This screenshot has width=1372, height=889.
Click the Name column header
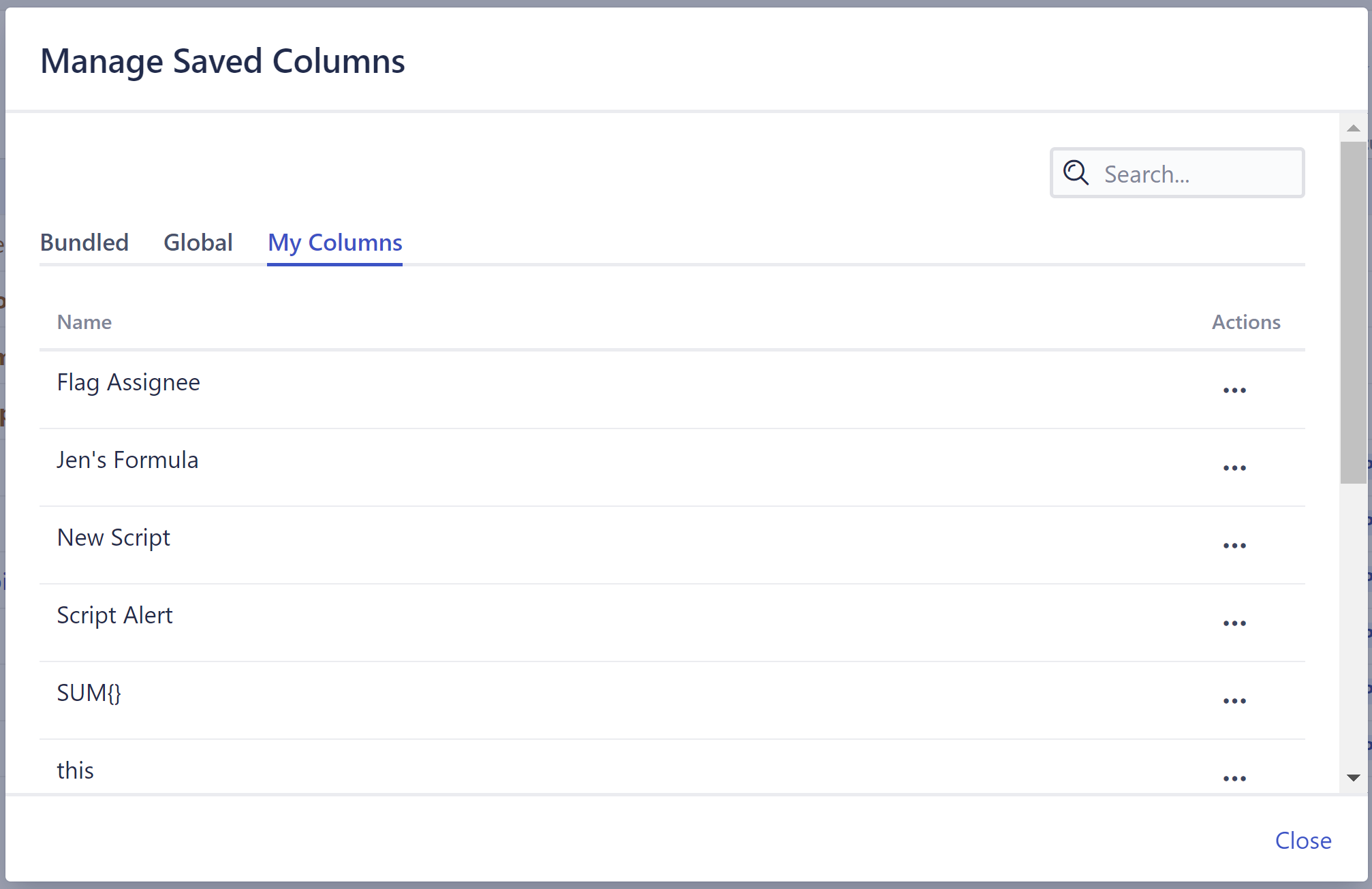click(84, 322)
